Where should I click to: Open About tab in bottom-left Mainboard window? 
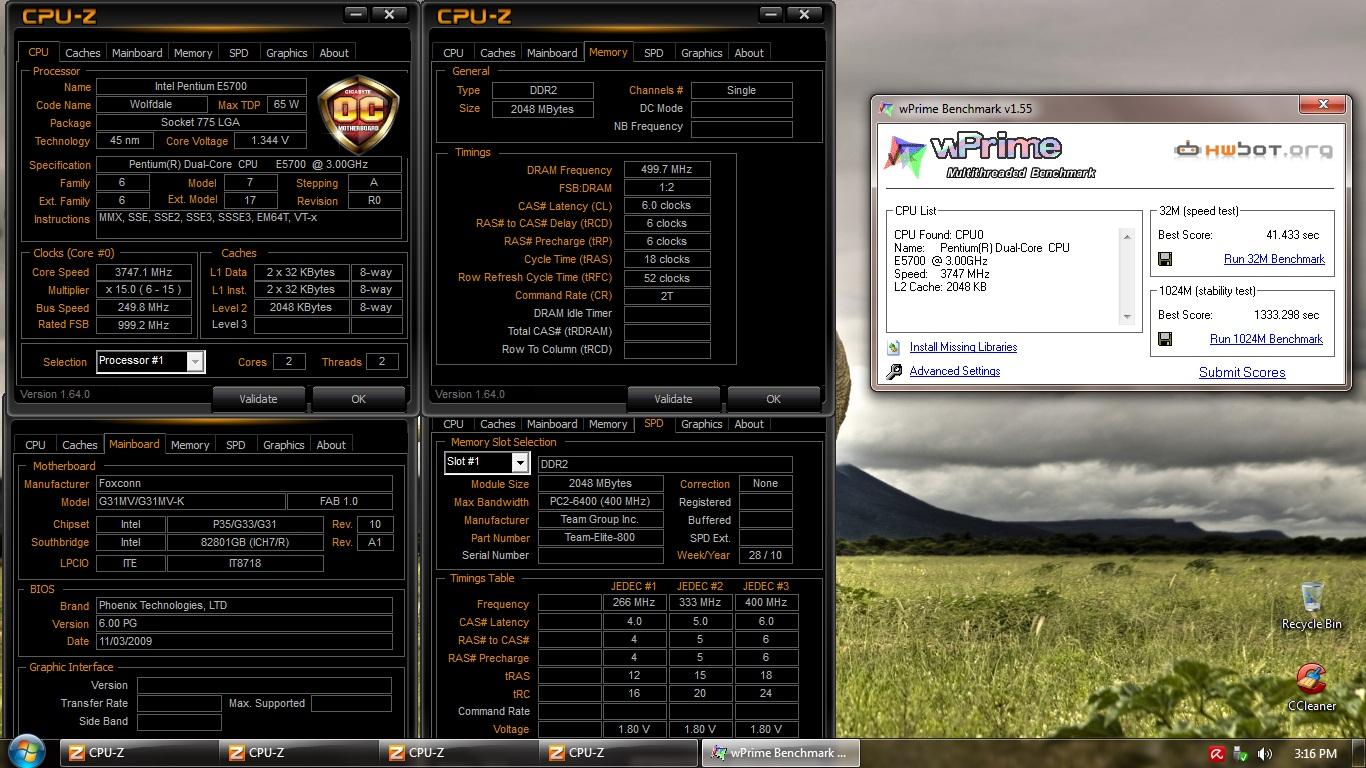pyautogui.click(x=331, y=445)
